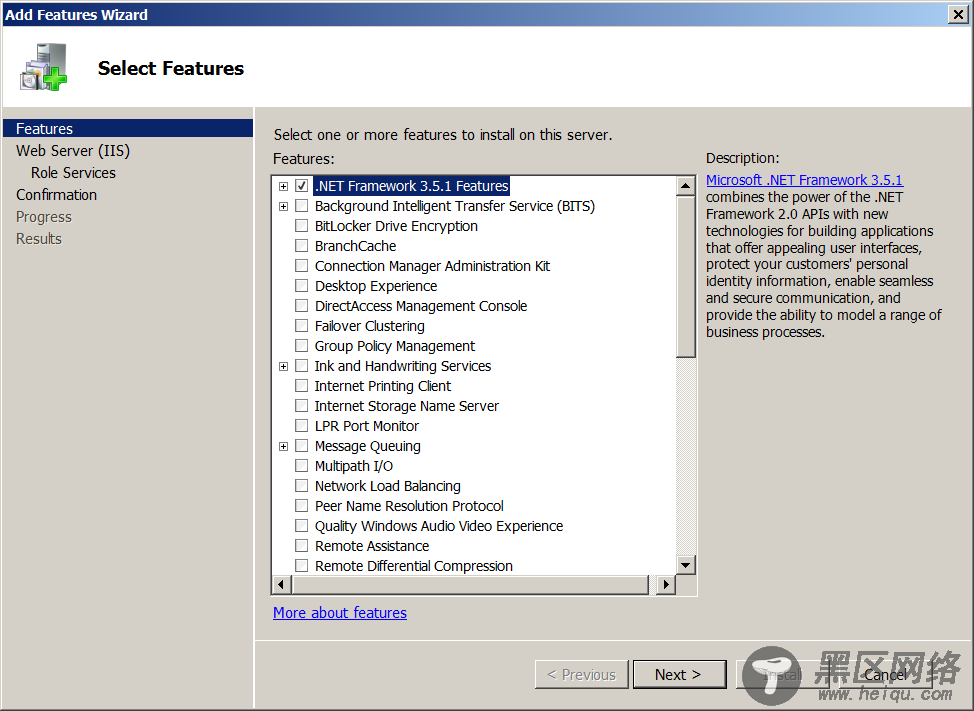Tick Failover Clustering checkbox
The width and height of the screenshot is (974, 711).
(301, 325)
